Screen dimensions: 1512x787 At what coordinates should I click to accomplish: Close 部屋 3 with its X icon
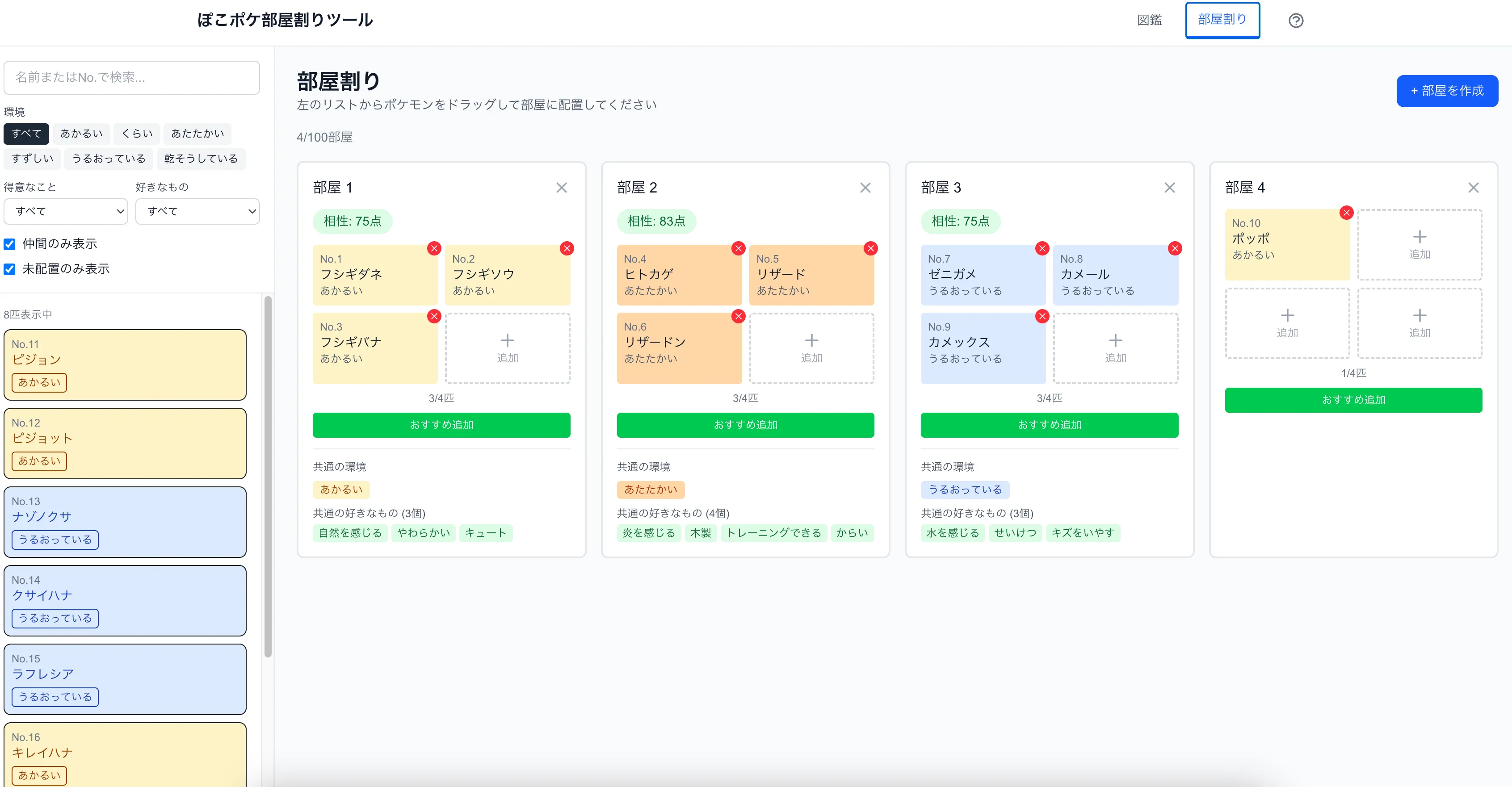pyautogui.click(x=1169, y=188)
